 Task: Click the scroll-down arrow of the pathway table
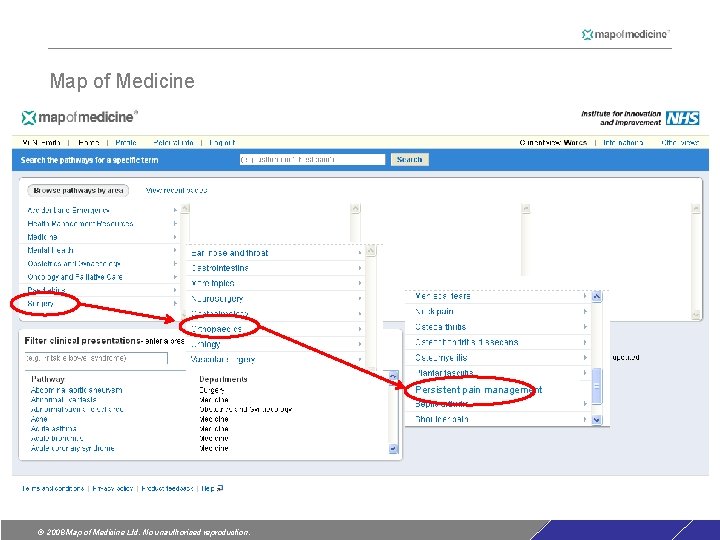click(x=393, y=448)
